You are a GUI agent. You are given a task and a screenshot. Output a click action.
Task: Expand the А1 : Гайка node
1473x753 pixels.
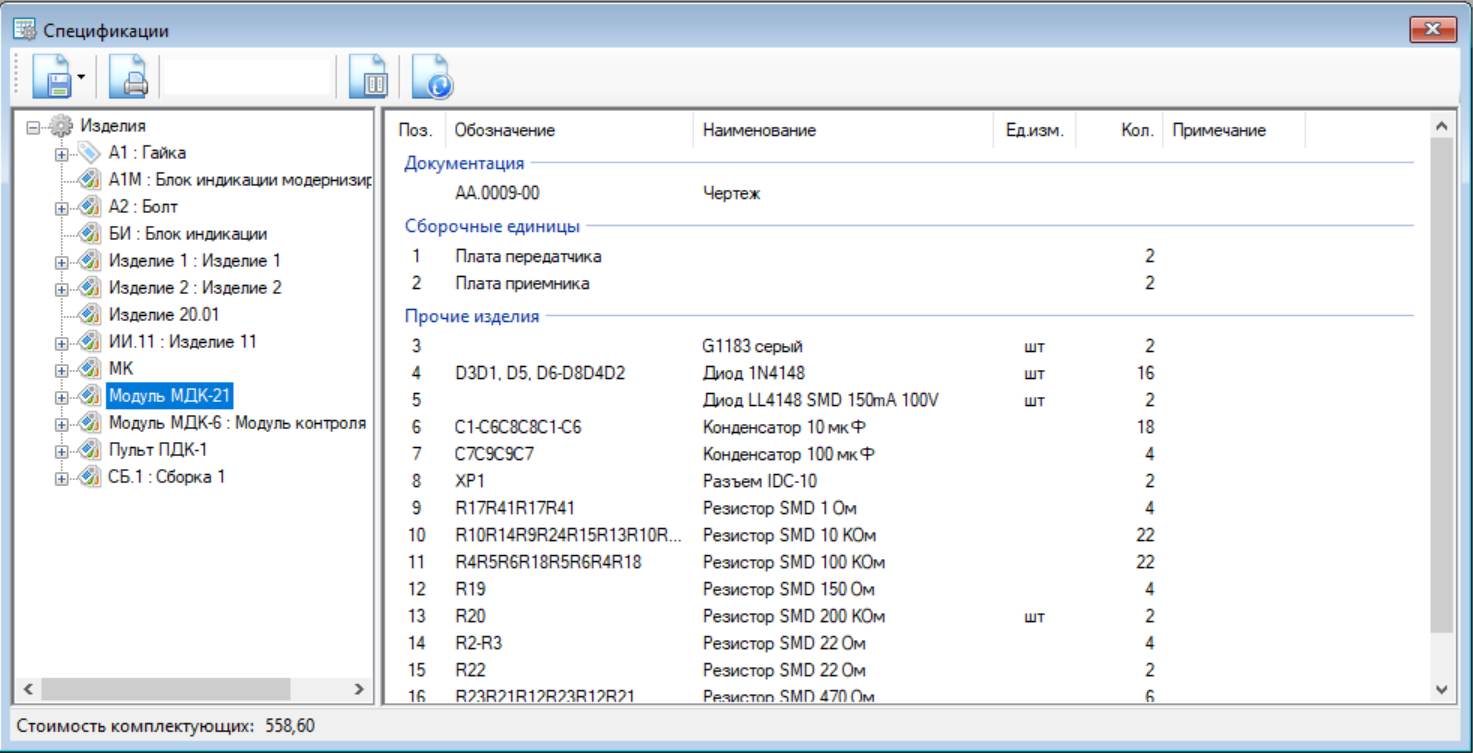pos(62,154)
